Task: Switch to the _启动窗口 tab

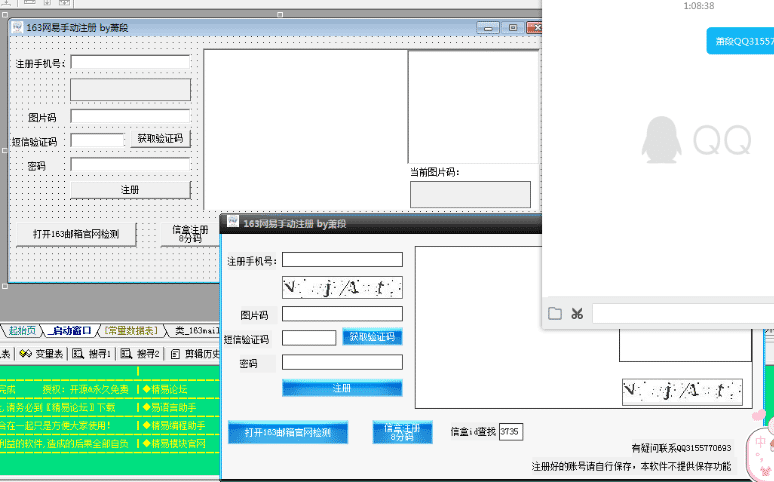Action: coord(70,330)
